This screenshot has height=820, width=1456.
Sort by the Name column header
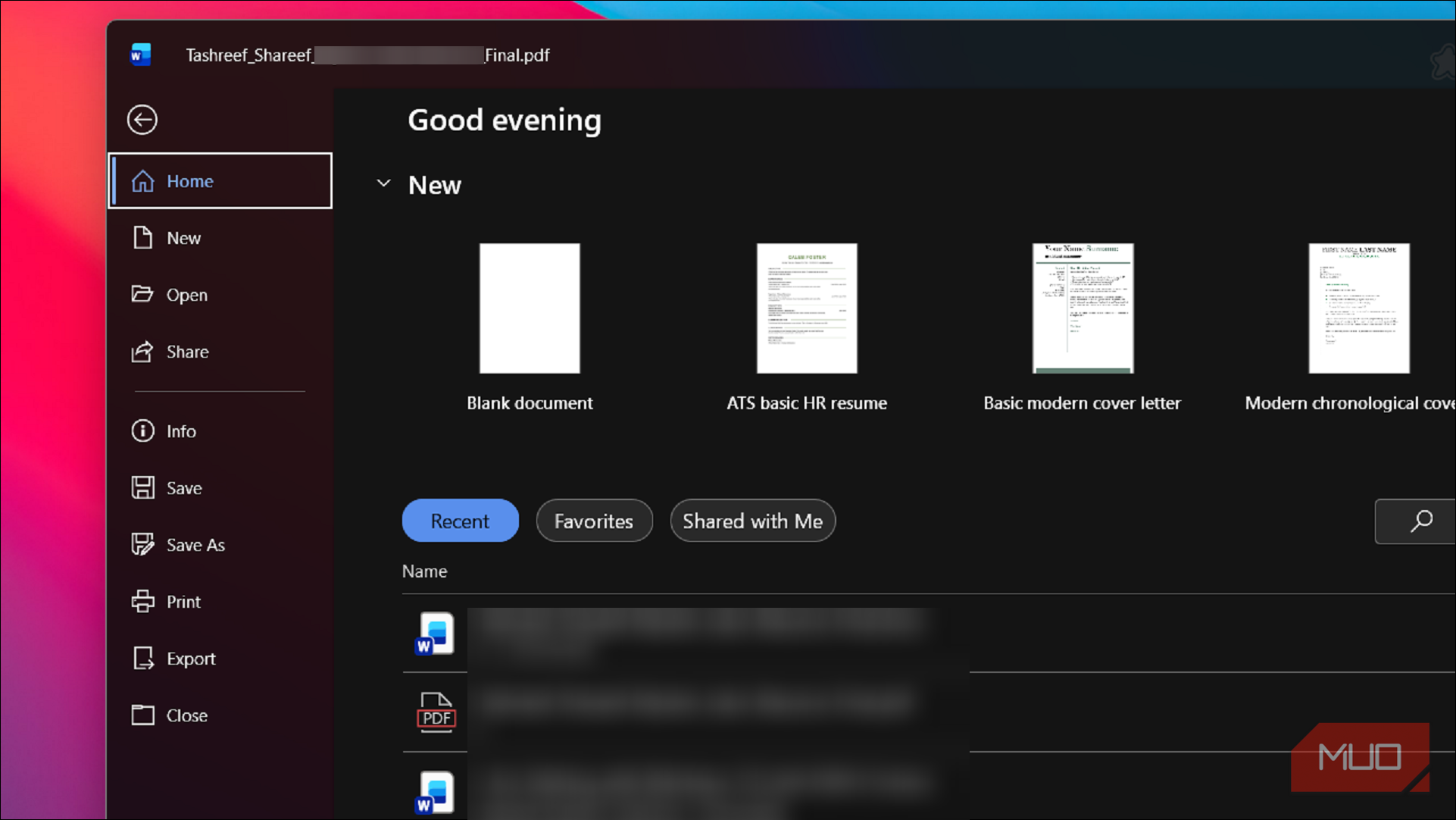click(424, 571)
